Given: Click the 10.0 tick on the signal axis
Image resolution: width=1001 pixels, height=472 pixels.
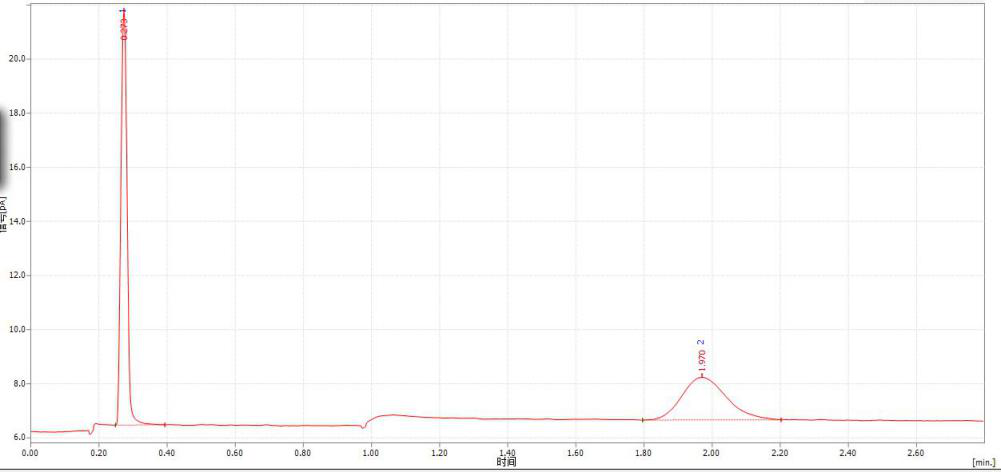Looking at the screenshot, I should [x=15, y=329].
